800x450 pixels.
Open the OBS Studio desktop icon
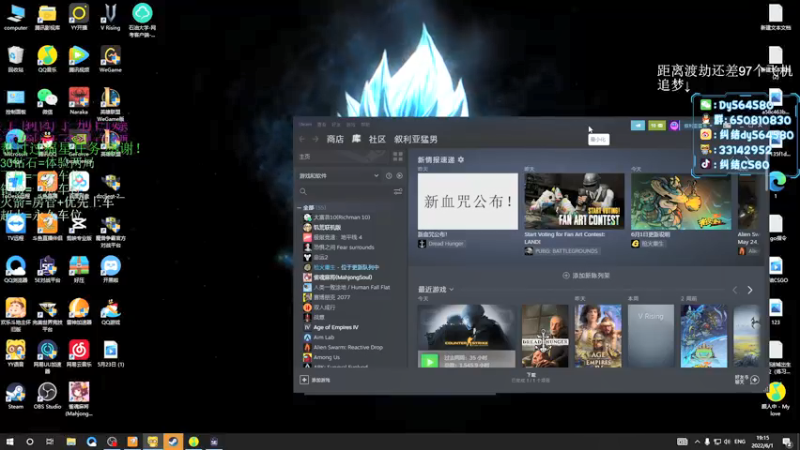[47, 396]
